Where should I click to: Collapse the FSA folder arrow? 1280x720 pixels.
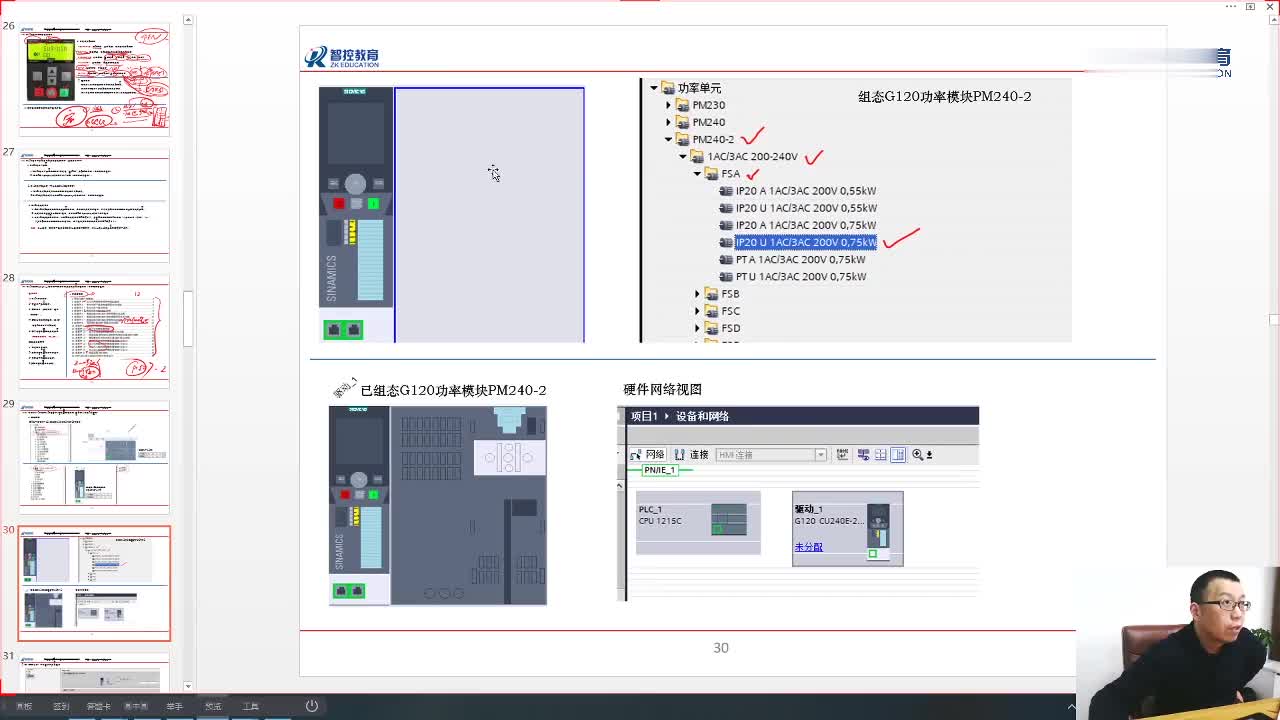(x=697, y=174)
